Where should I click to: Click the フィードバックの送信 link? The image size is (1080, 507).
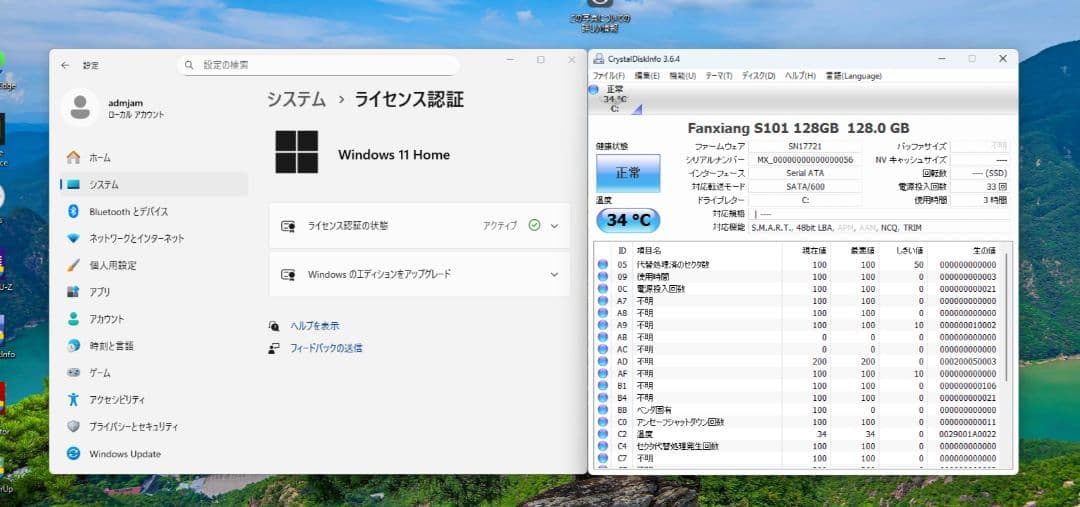(x=326, y=349)
